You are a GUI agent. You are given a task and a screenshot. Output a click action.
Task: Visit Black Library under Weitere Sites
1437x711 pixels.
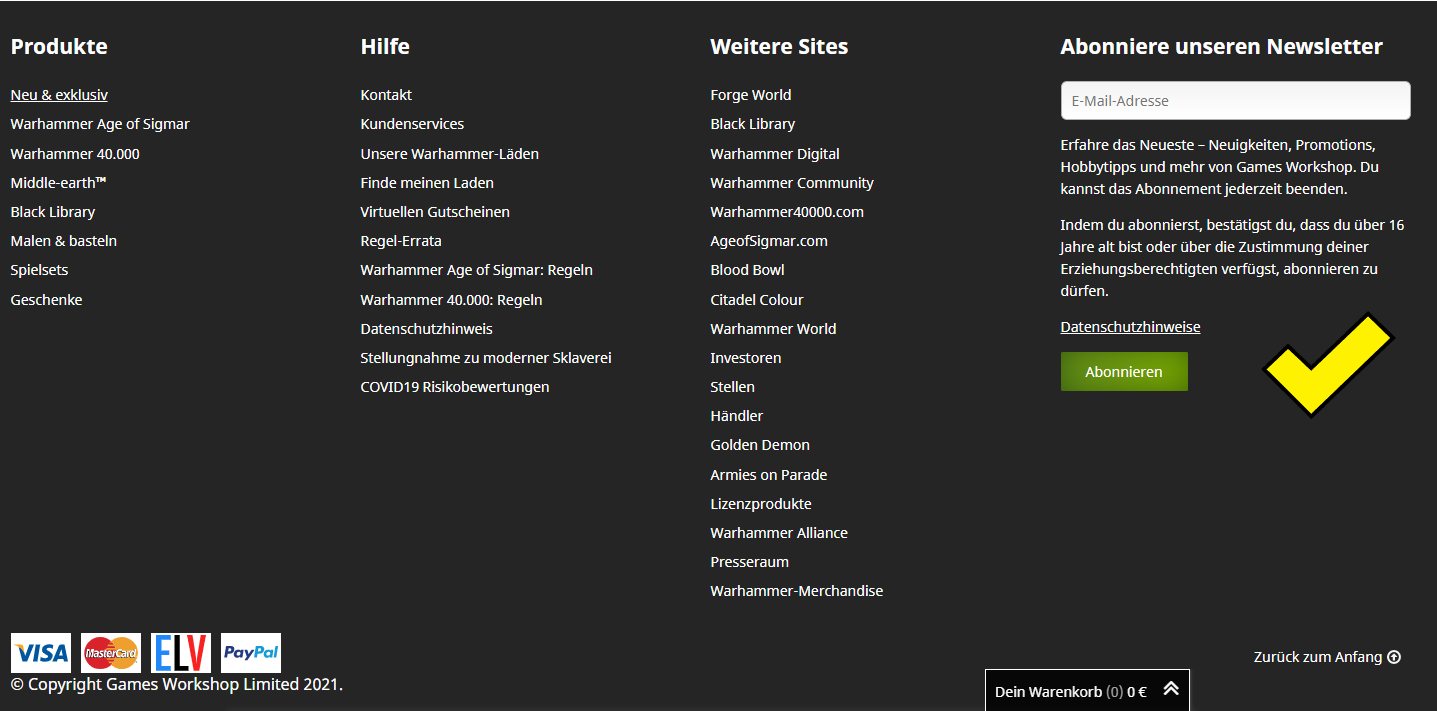pos(753,124)
